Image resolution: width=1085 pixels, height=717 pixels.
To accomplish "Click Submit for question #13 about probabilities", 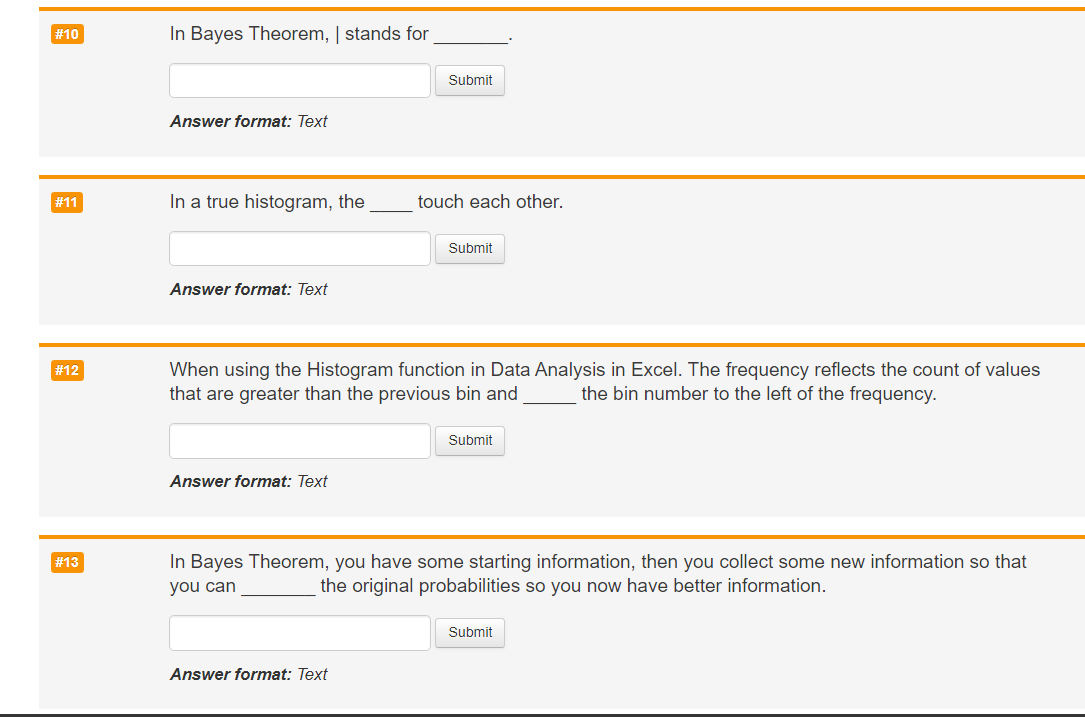I will point(469,632).
